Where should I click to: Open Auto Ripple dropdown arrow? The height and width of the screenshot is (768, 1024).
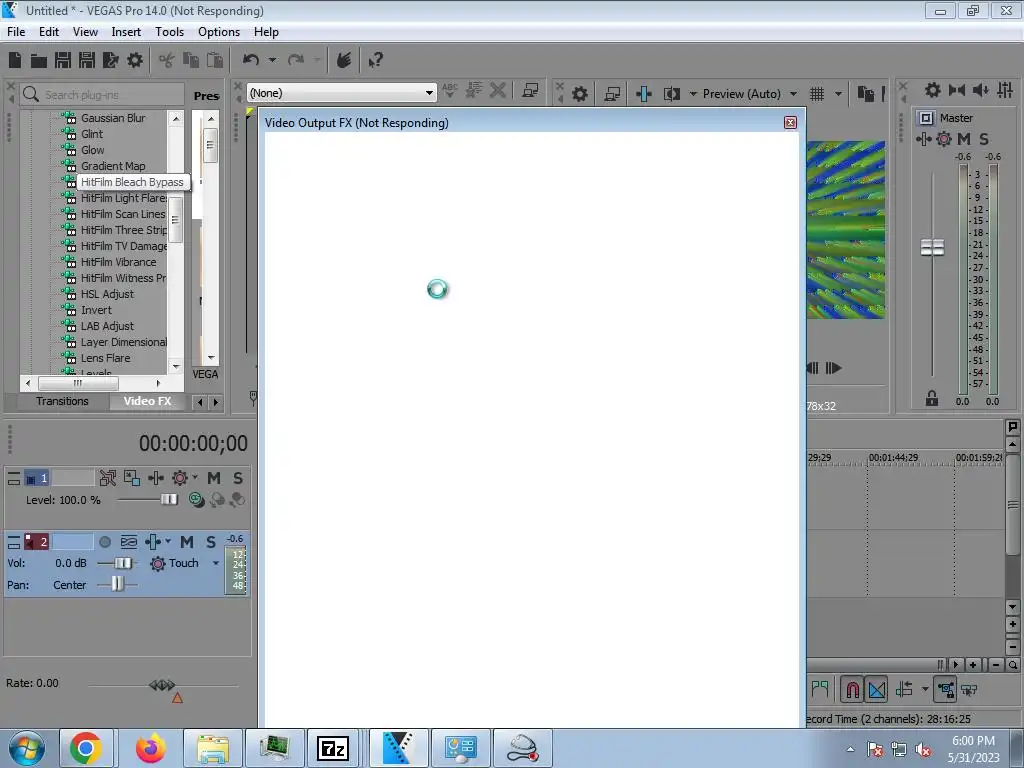[925, 689]
